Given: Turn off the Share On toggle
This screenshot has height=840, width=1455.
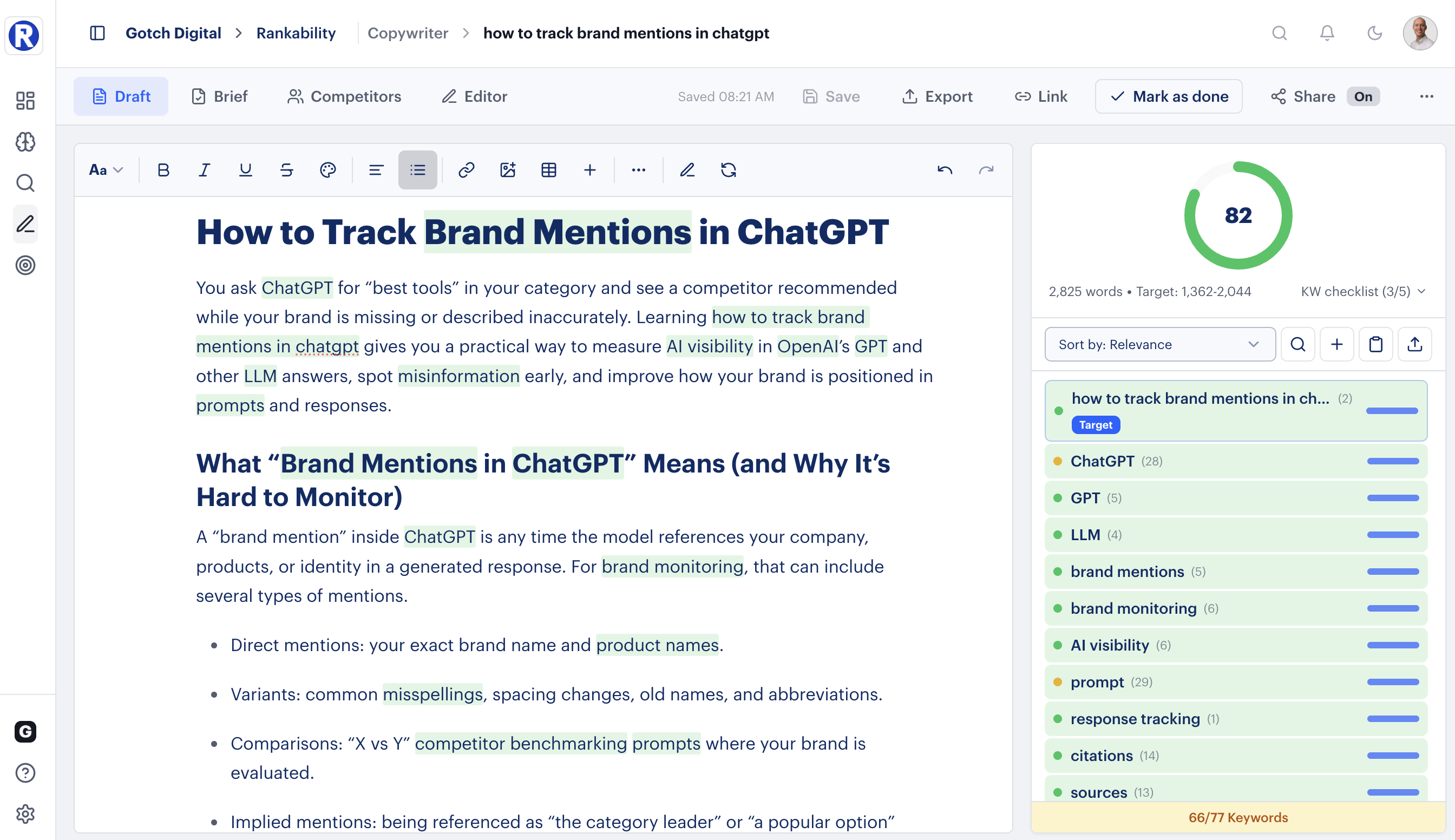Looking at the screenshot, I should pos(1362,96).
